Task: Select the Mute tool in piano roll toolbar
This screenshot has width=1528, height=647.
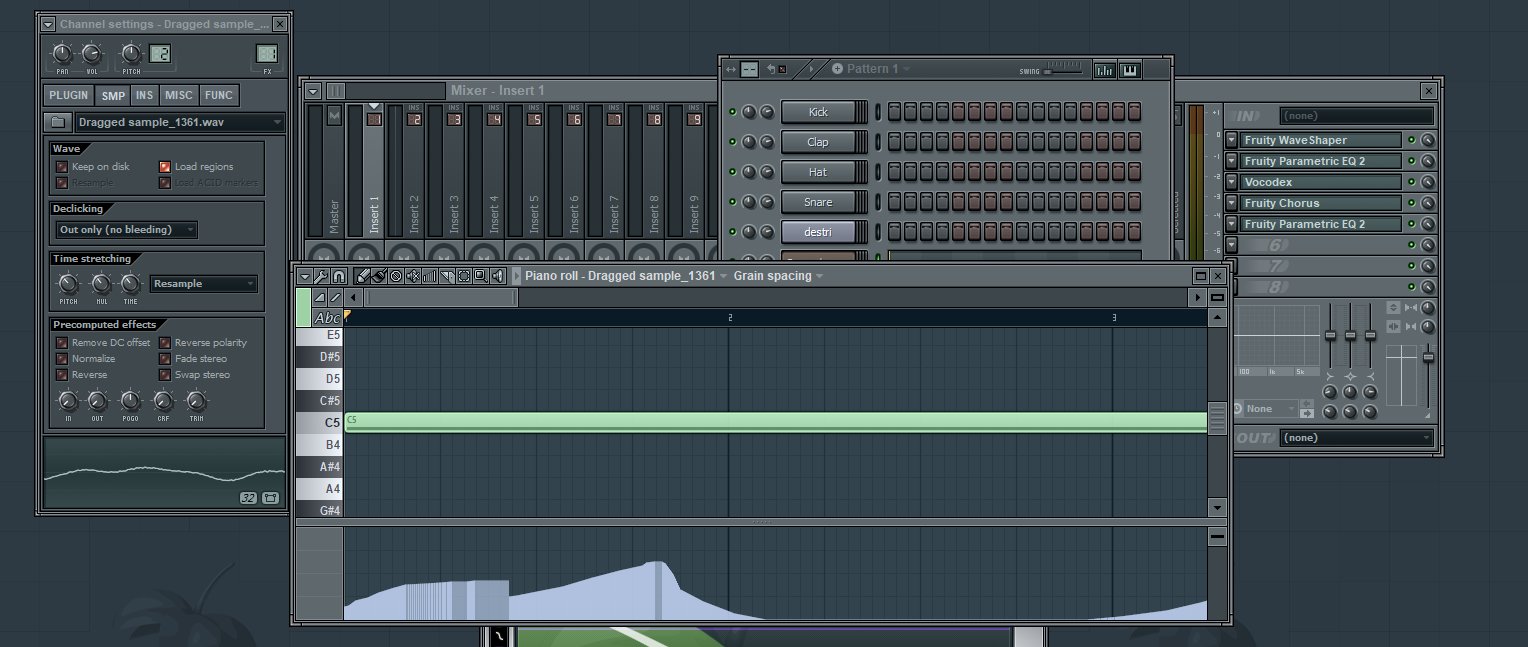Action: (x=413, y=276)
